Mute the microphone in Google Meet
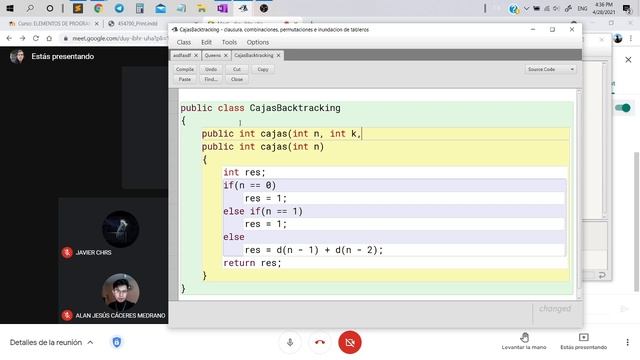Image resolution: width=640 pixels, height=360 pixels. click(290, 342)
